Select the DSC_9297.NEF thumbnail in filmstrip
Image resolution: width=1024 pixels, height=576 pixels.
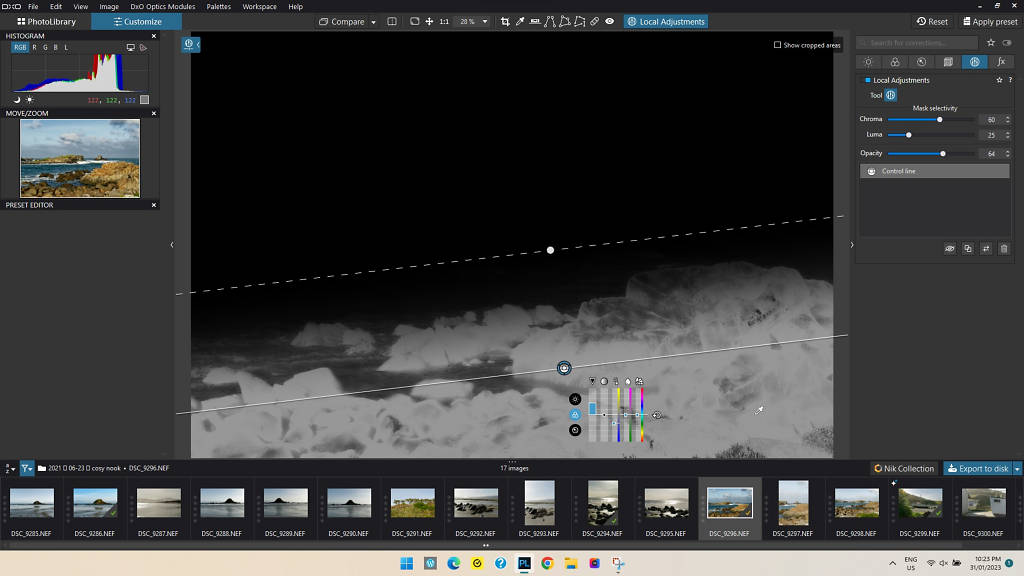(x=793, y=502)
